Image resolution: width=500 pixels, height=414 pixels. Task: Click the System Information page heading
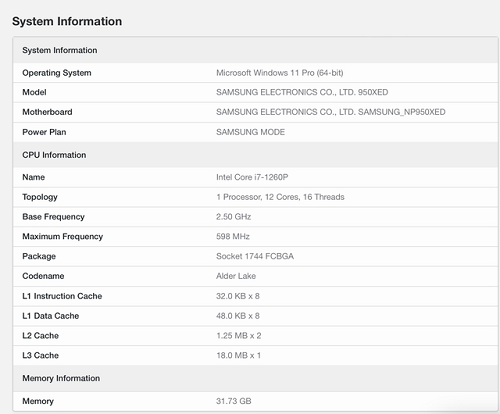[67, 21]
